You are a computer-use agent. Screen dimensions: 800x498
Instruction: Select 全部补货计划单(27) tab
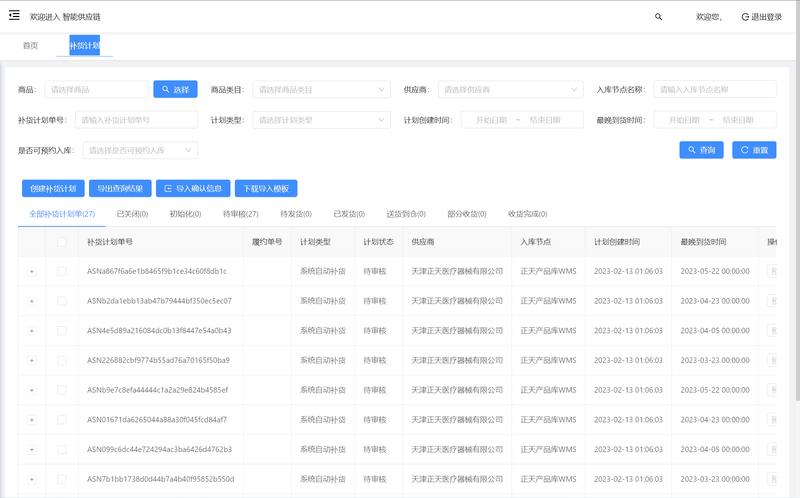[x=62, y=214]
